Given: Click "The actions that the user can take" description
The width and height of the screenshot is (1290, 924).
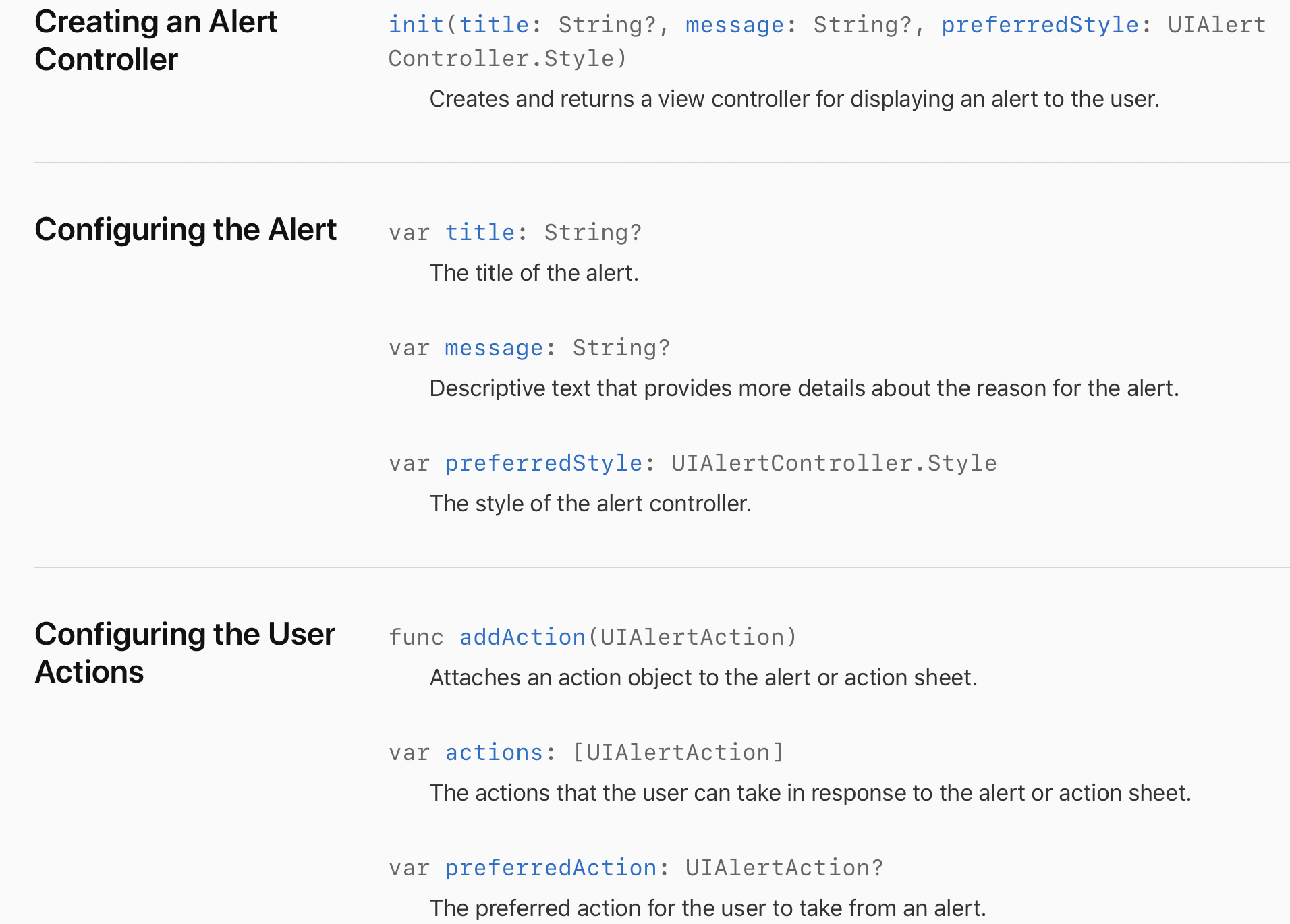Looking at the screenshot, I should coord(810,793).
